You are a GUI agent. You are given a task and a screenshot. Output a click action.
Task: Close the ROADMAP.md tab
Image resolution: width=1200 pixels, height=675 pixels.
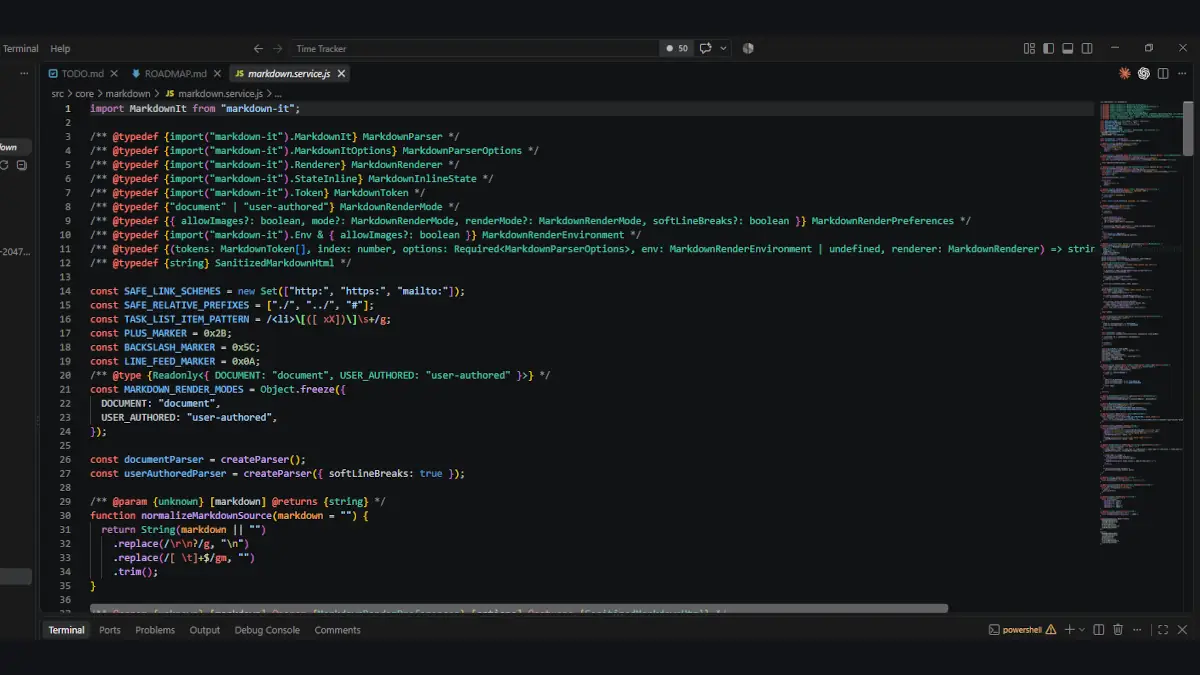pyautogui.click(x=217, y=73)
